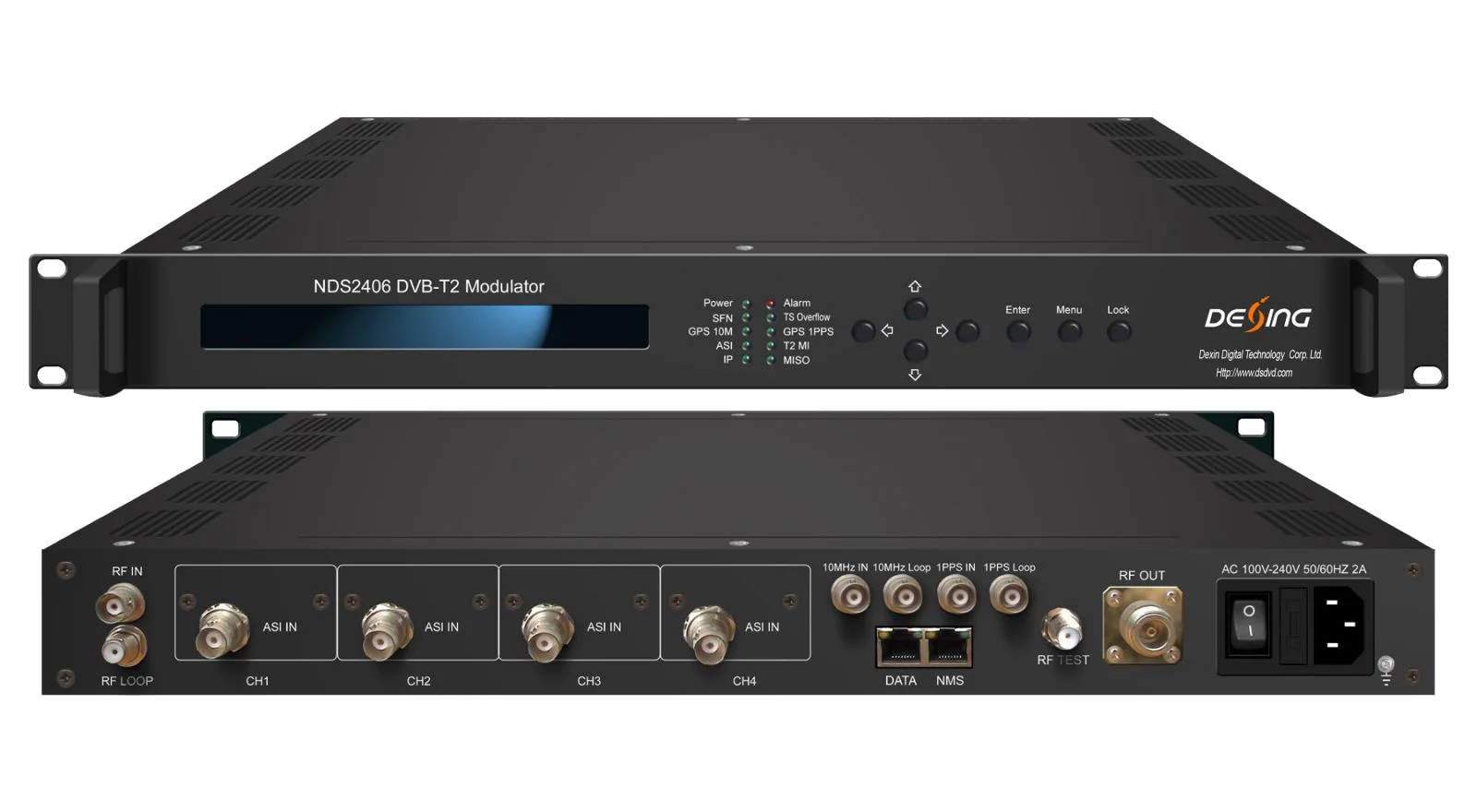Push the round Down navigation button
This screenshot has width=1477, height=812.
(915, 351)
